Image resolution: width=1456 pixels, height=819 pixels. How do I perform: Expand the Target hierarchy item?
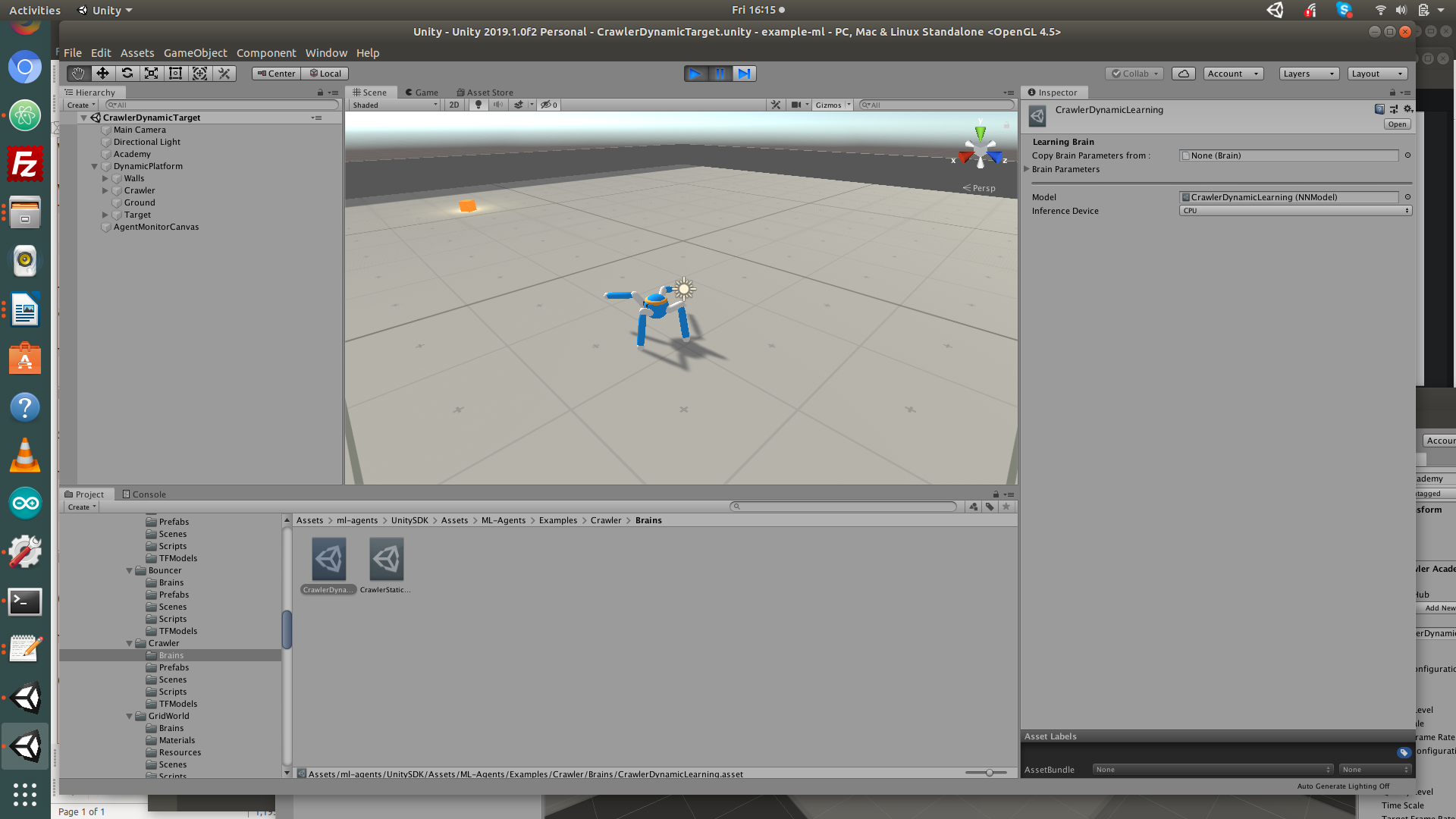(105, 215)
